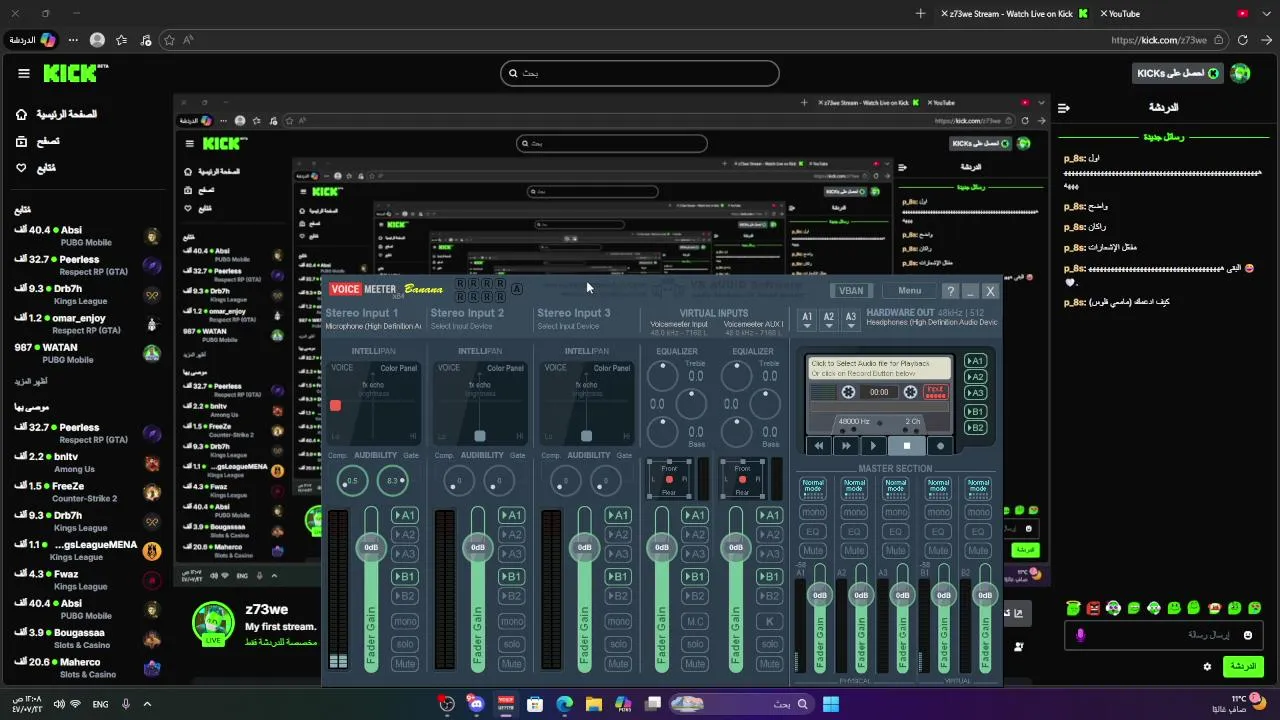Toggle A2 routing on Stereo Input 2

[511, 535]
